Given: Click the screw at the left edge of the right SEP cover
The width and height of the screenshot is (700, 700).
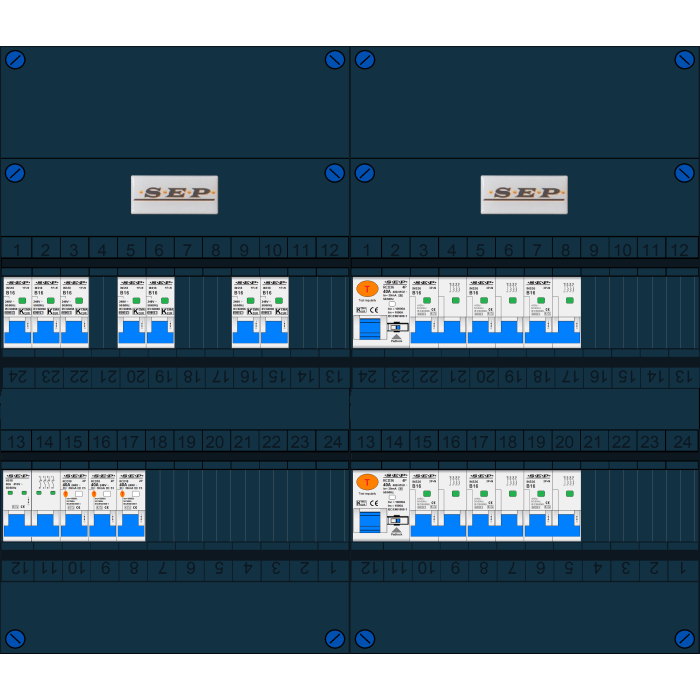Looking at the screenshot, I should tap(365, 173).
